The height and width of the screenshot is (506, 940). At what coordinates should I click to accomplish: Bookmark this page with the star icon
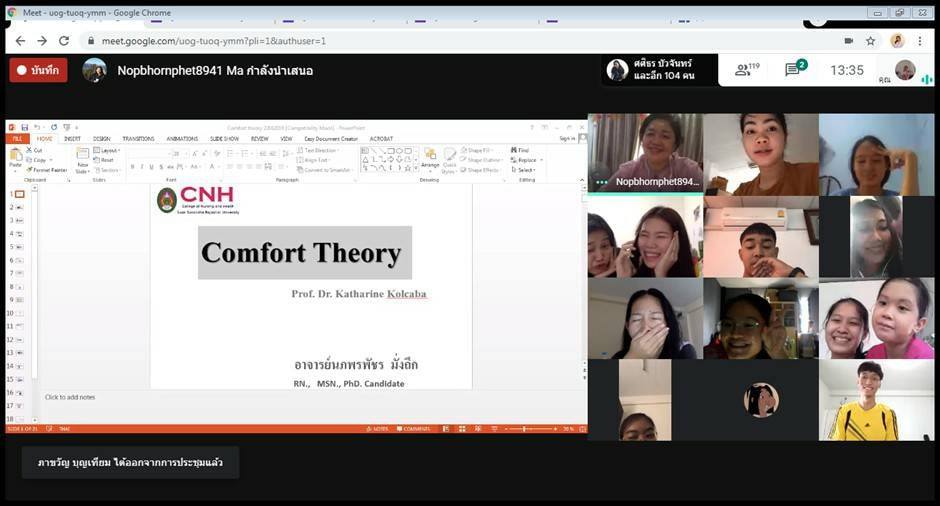(x=871, y=41)
